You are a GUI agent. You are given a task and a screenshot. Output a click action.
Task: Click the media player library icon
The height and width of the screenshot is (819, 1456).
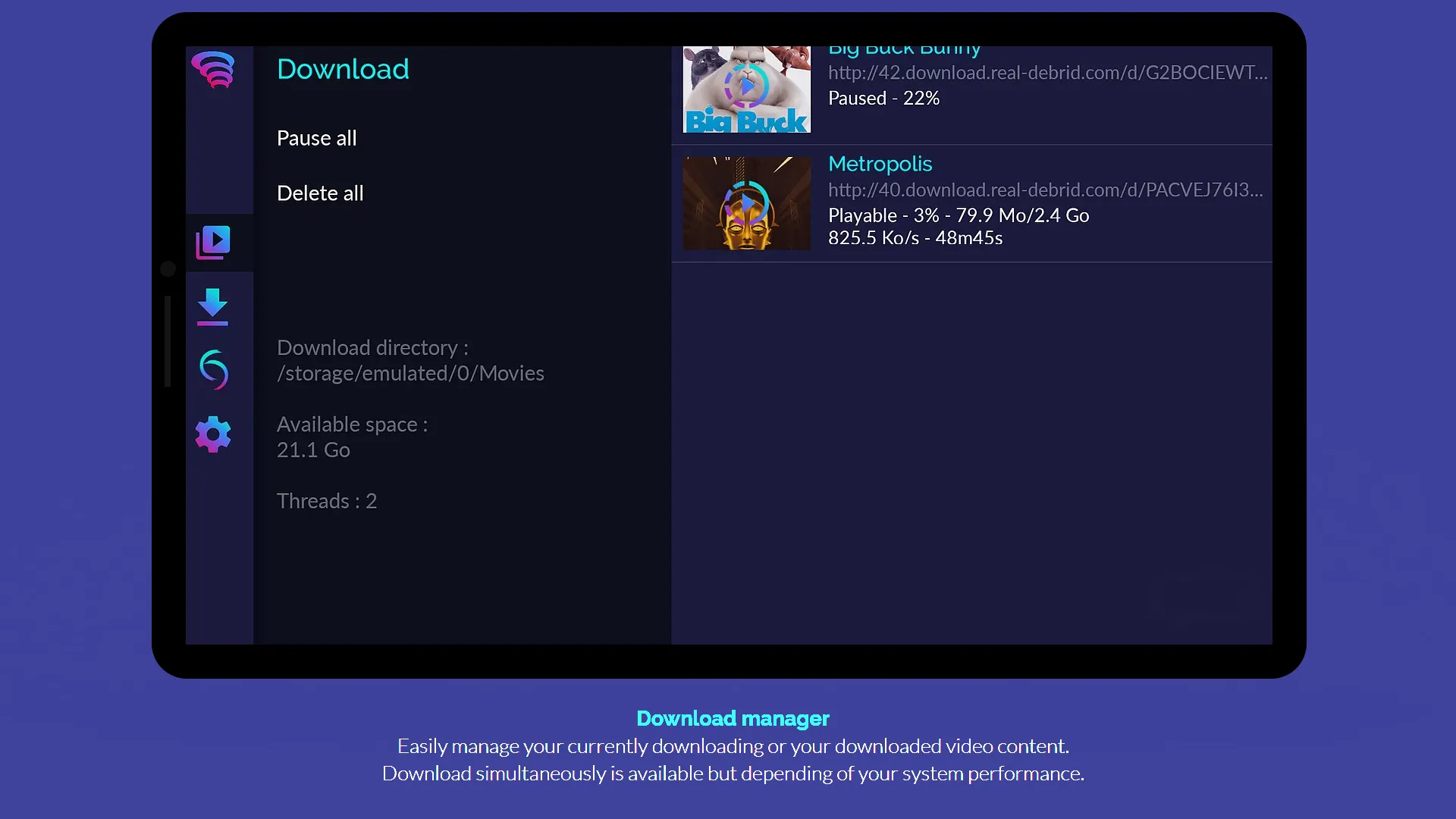pyautogui.click(x=213, y=240)
